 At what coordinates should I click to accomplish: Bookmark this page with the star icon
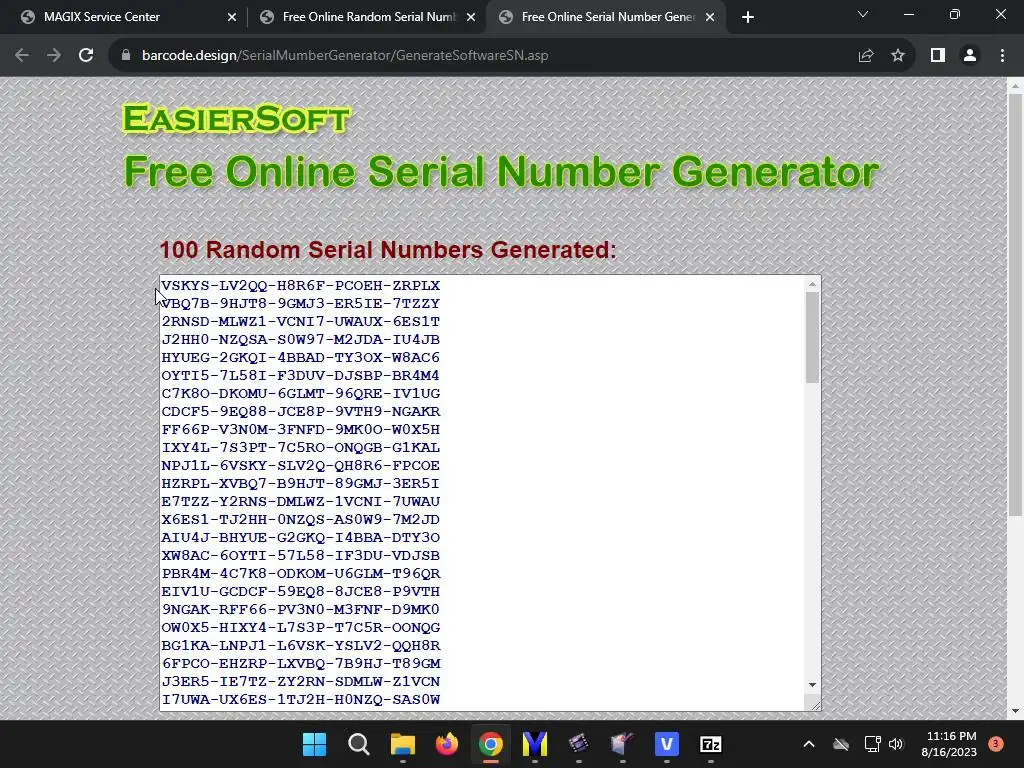[x=898, y=56]
